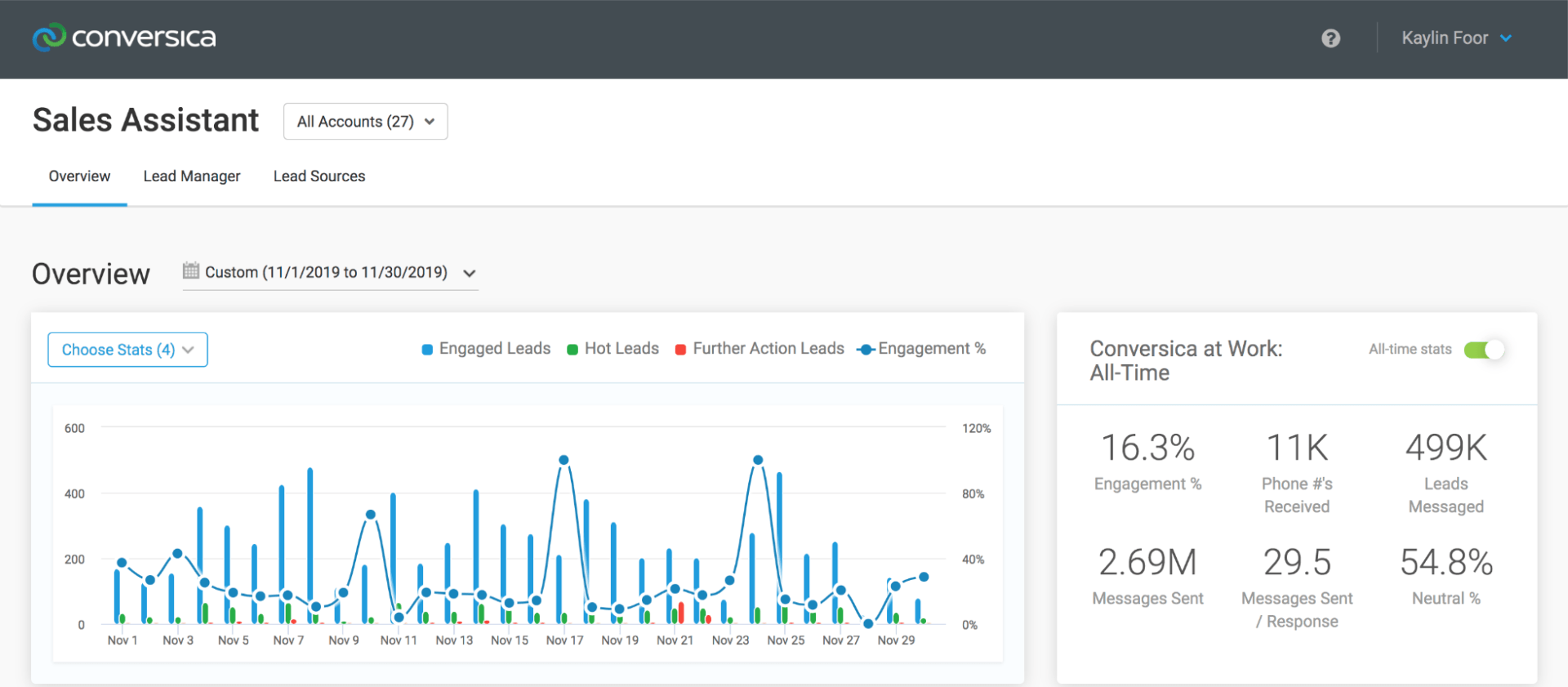Click the Nov 15 x-axis label

pos(510,640)
